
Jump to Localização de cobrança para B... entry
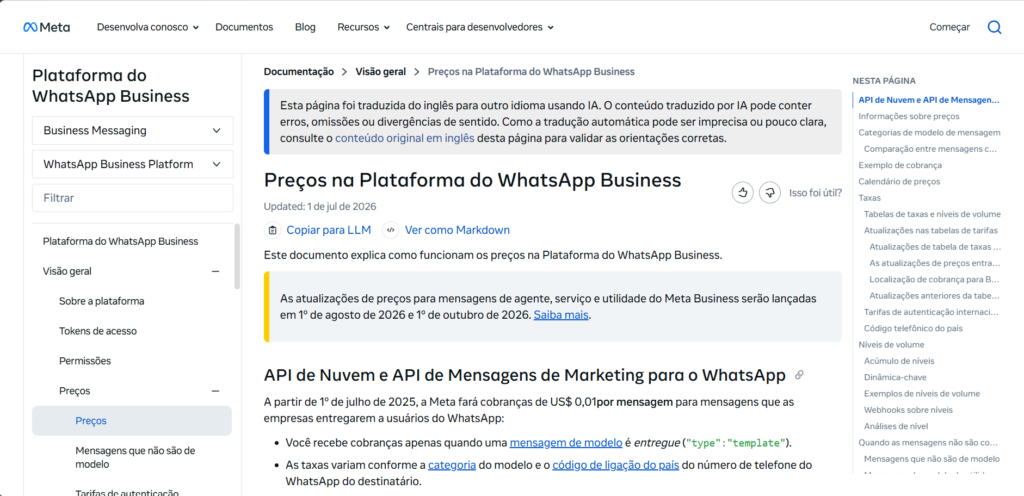(935, 279)
